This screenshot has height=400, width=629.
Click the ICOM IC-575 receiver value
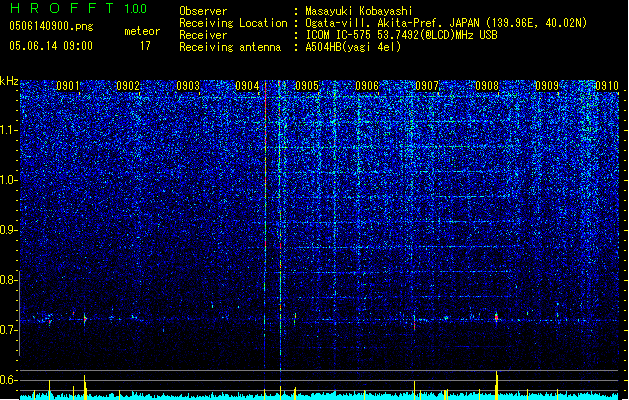click(401, 35)
